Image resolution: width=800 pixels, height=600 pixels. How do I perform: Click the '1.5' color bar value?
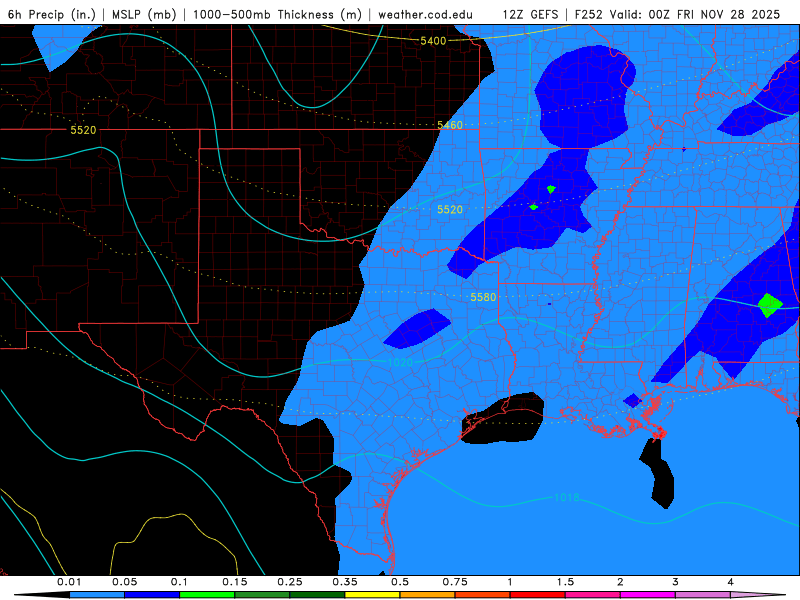[x=565, y=582]
